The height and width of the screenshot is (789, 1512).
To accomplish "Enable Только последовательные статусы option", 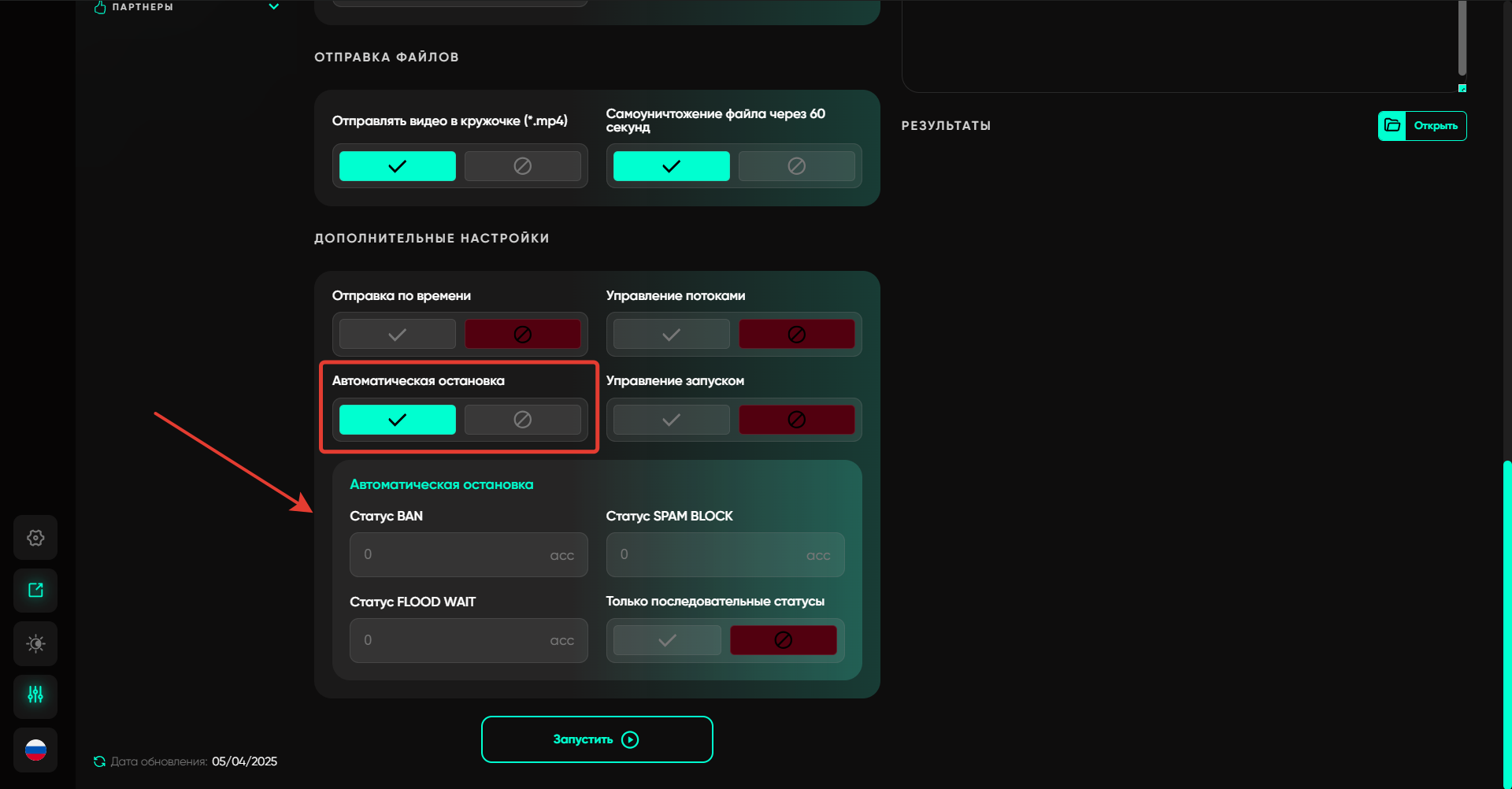I will click(667, 640).
